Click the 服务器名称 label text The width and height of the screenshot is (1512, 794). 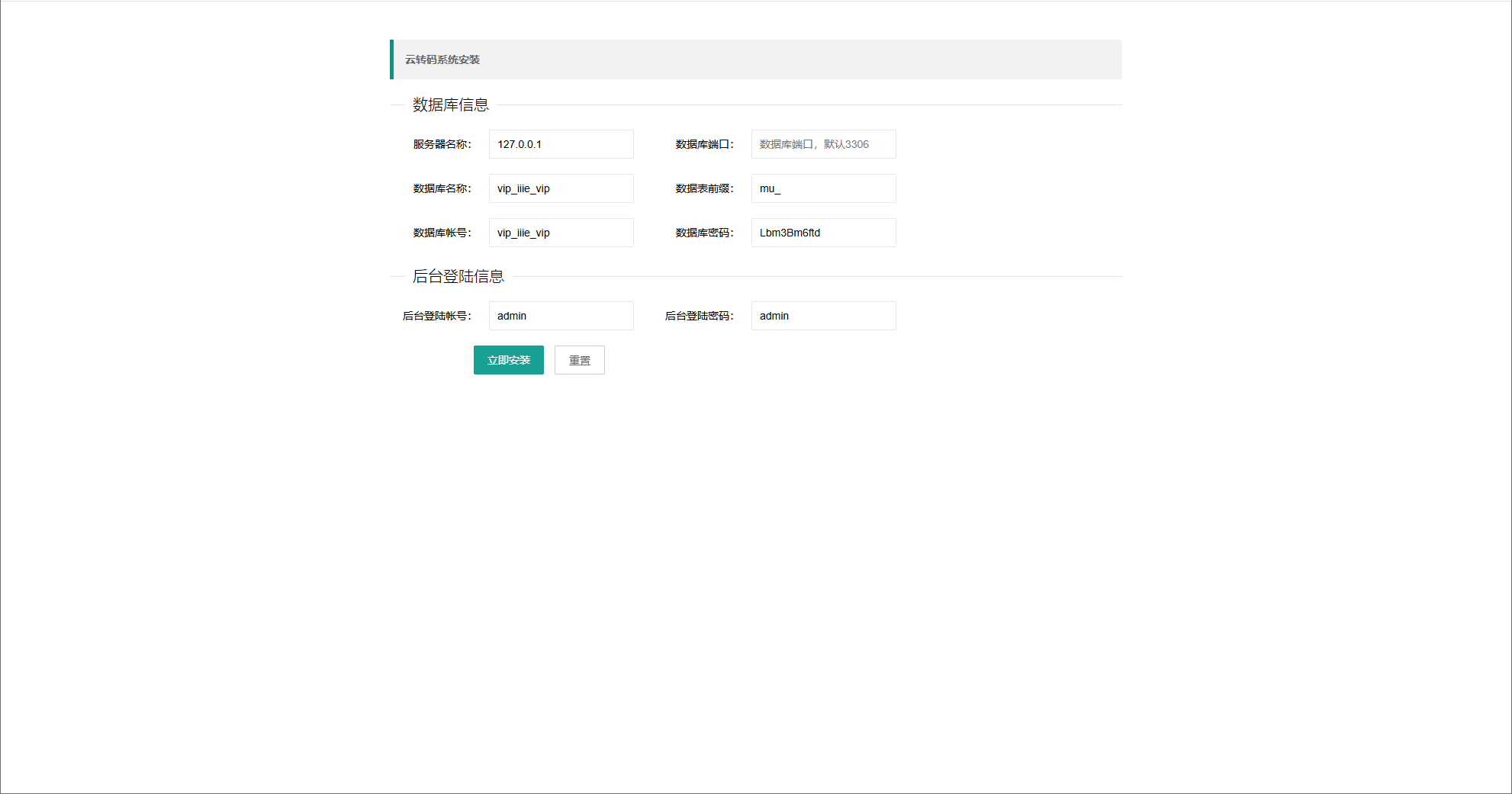point(442,144)
